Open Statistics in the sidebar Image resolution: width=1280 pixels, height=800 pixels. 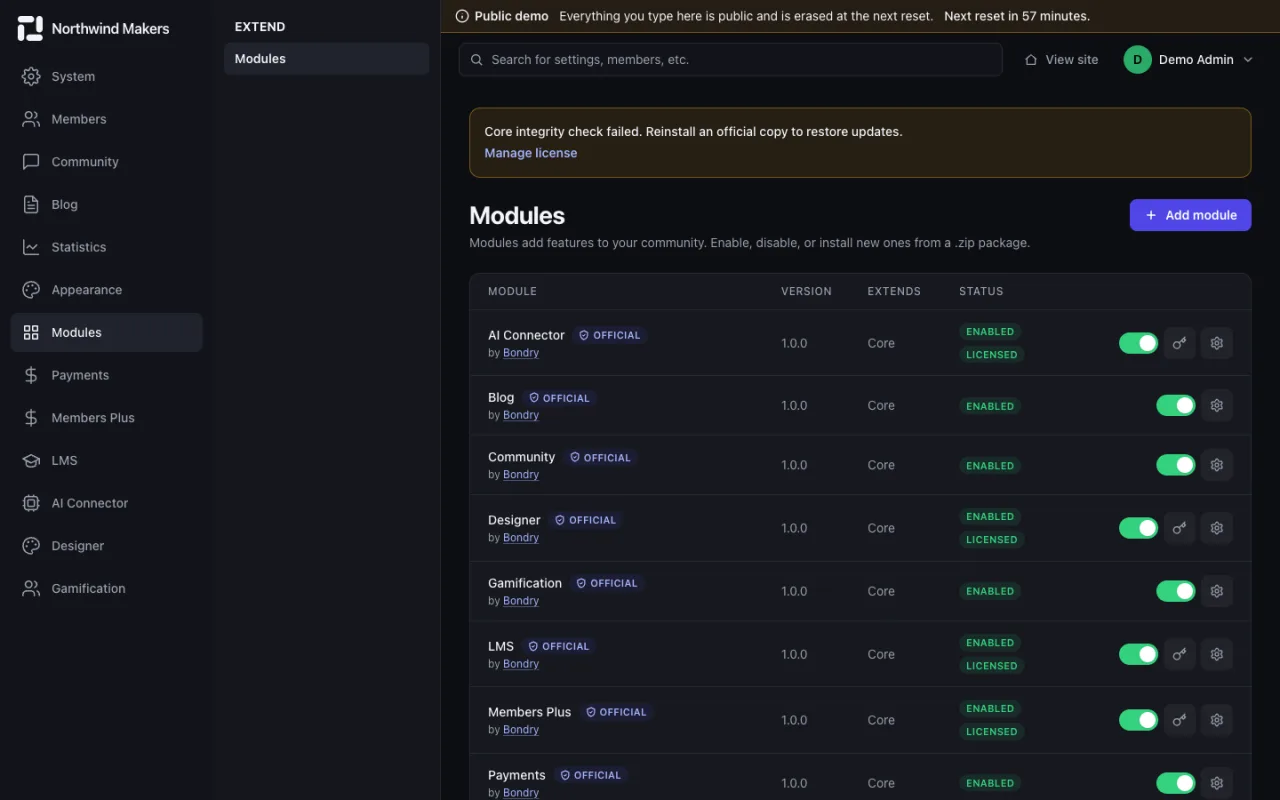point(106,247)
